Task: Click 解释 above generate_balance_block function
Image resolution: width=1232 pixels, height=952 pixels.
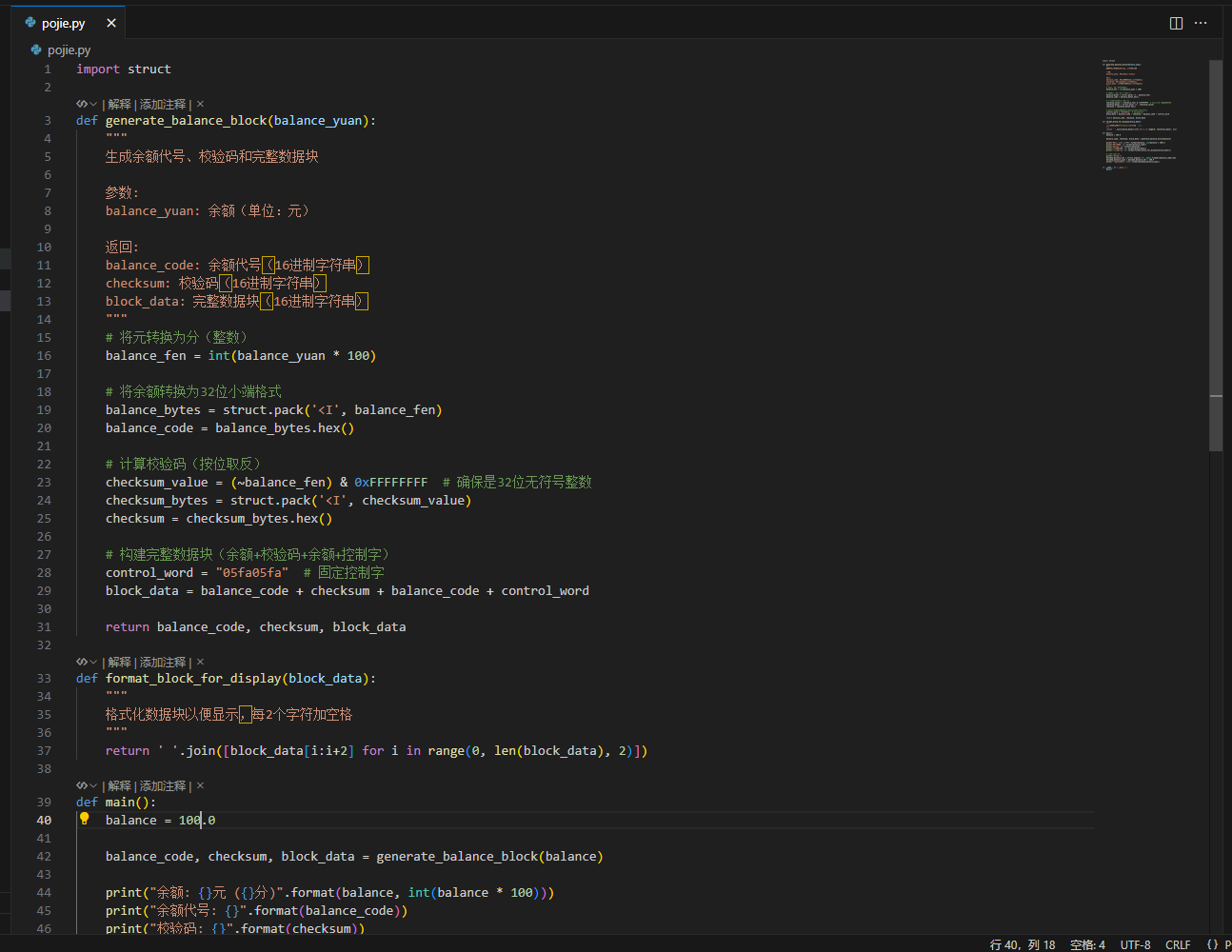Action: [x=119, y=104]
